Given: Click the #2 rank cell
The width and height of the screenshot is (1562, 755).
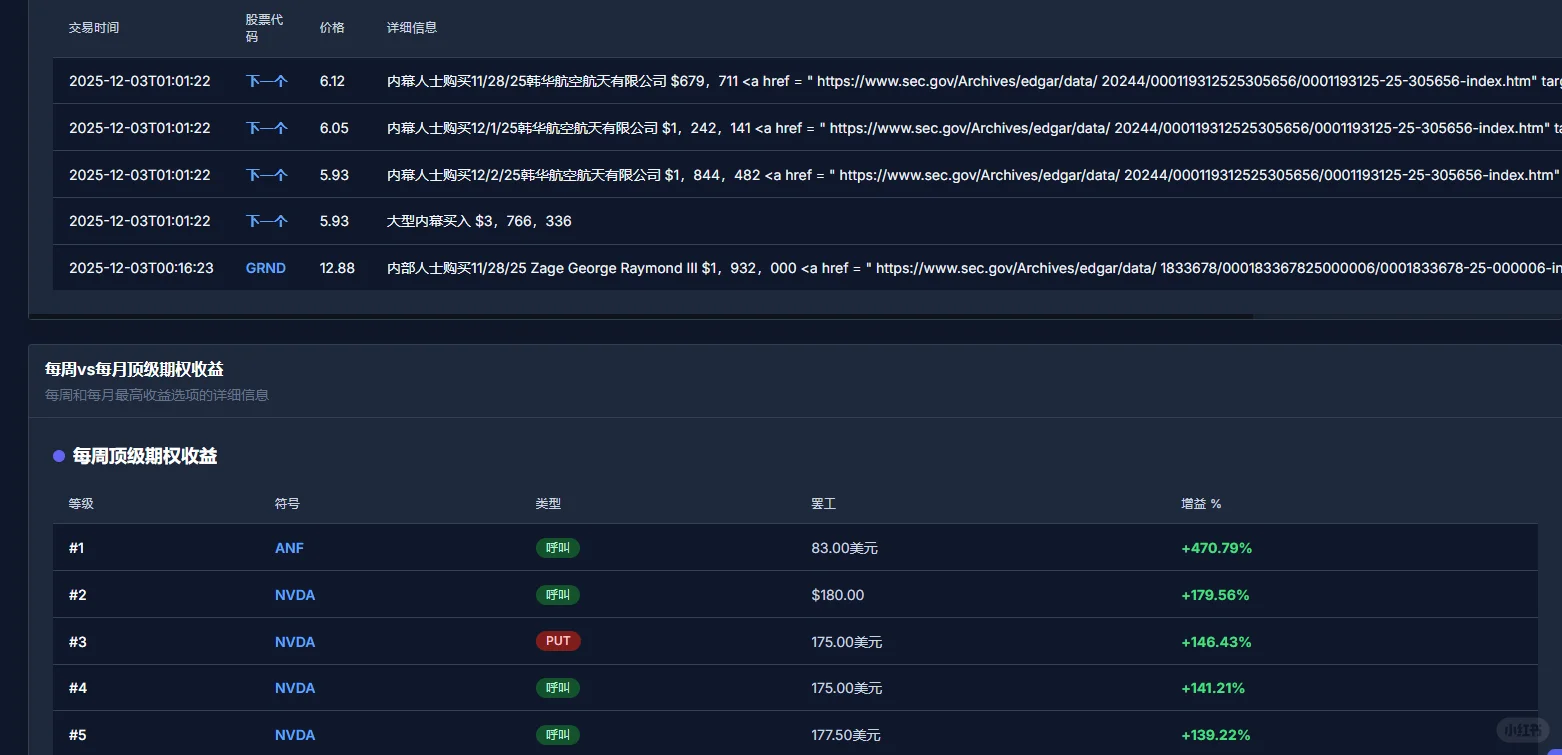Looking at the screenshot, I should (78, 595).
